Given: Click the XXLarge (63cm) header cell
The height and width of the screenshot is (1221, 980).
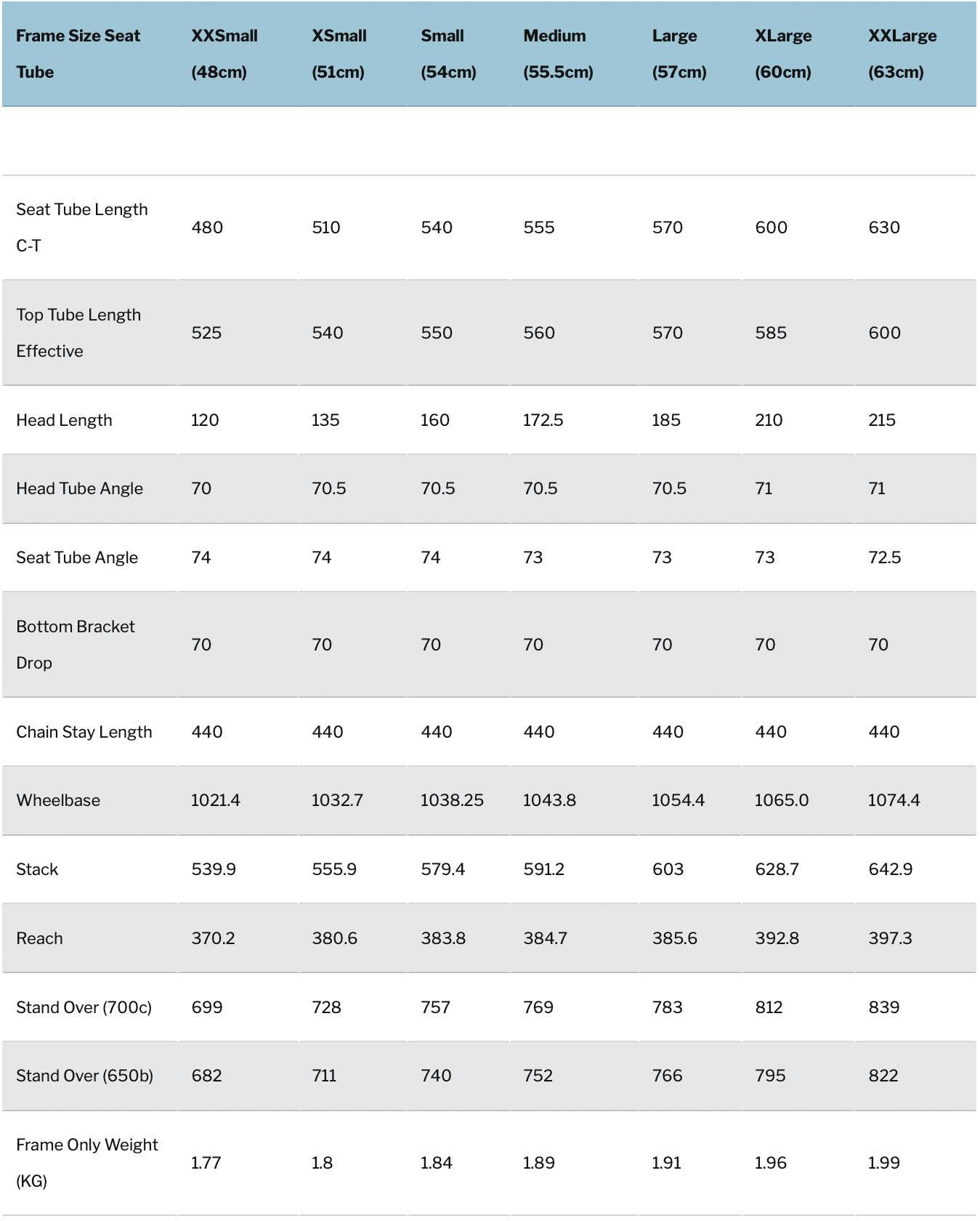Looking at the screenshot, I should [x=902, y=54].
